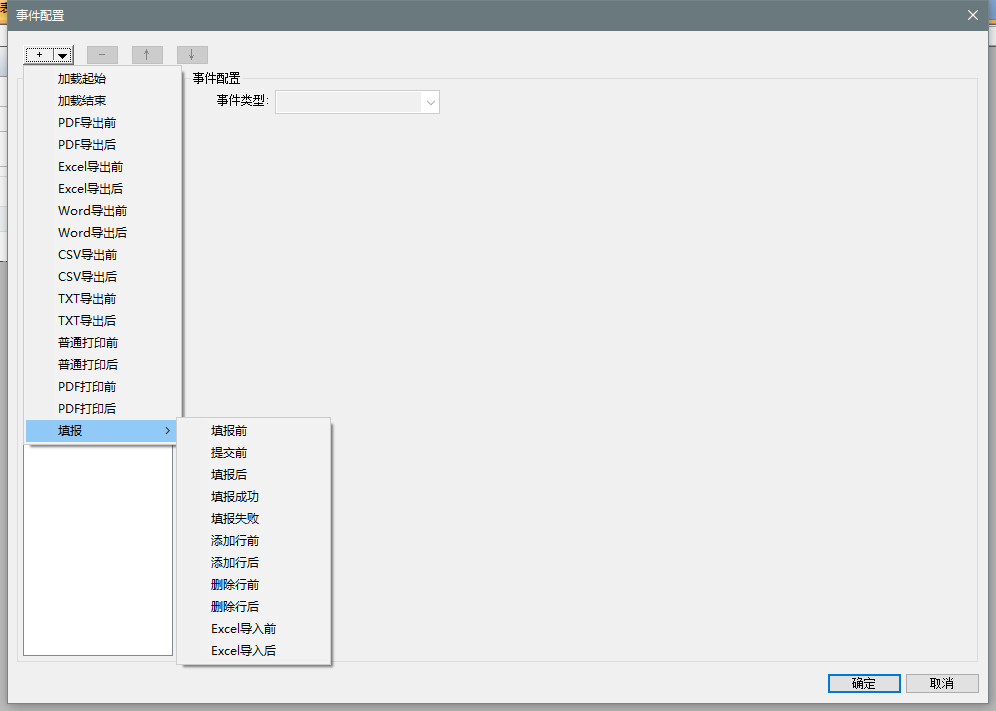The height and width of the screenshot is (711, 996).
Task: Select 提交前 in the submenu
Action: click(229, 453)
